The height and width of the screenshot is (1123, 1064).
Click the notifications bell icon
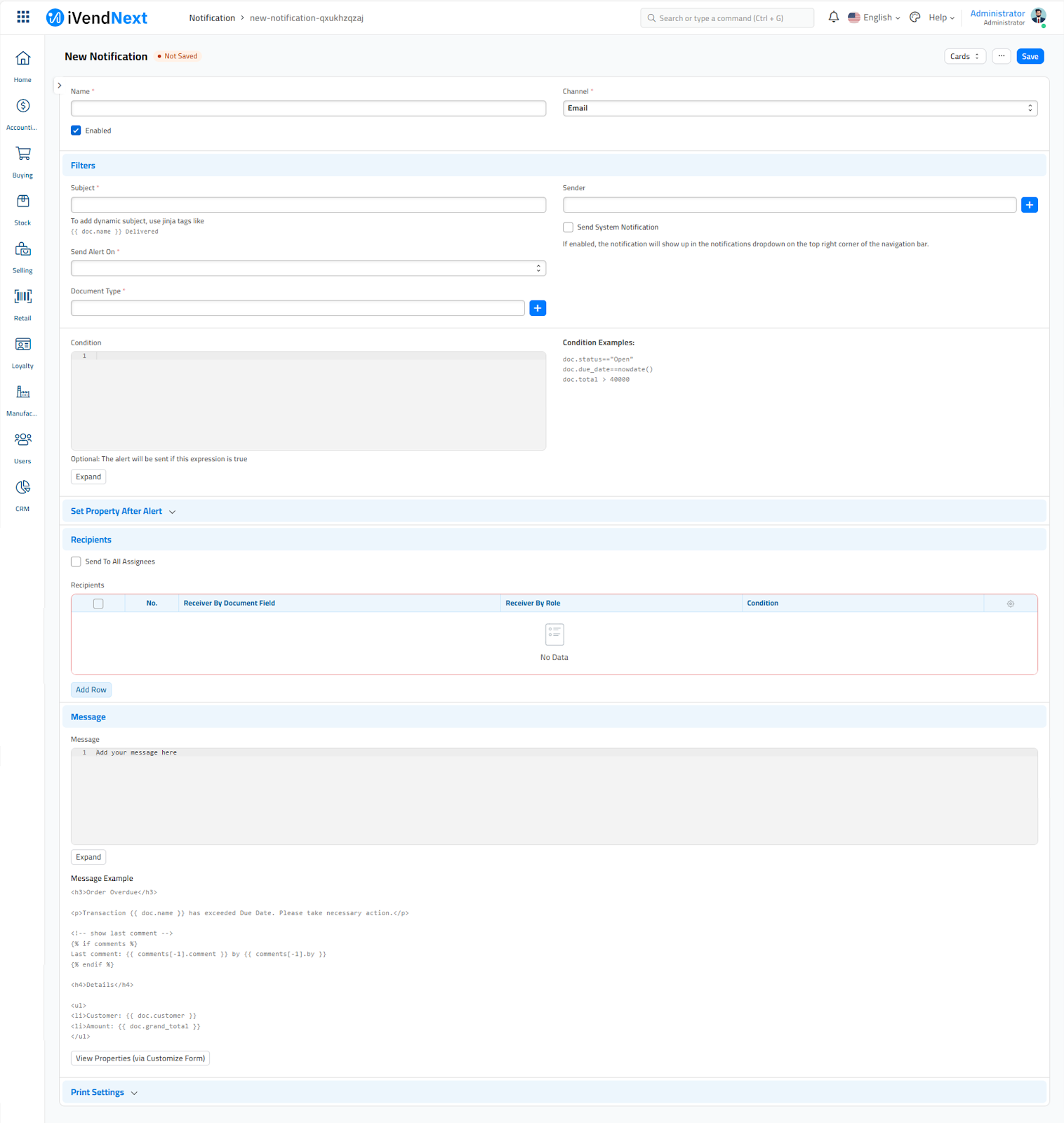(833, 18)
